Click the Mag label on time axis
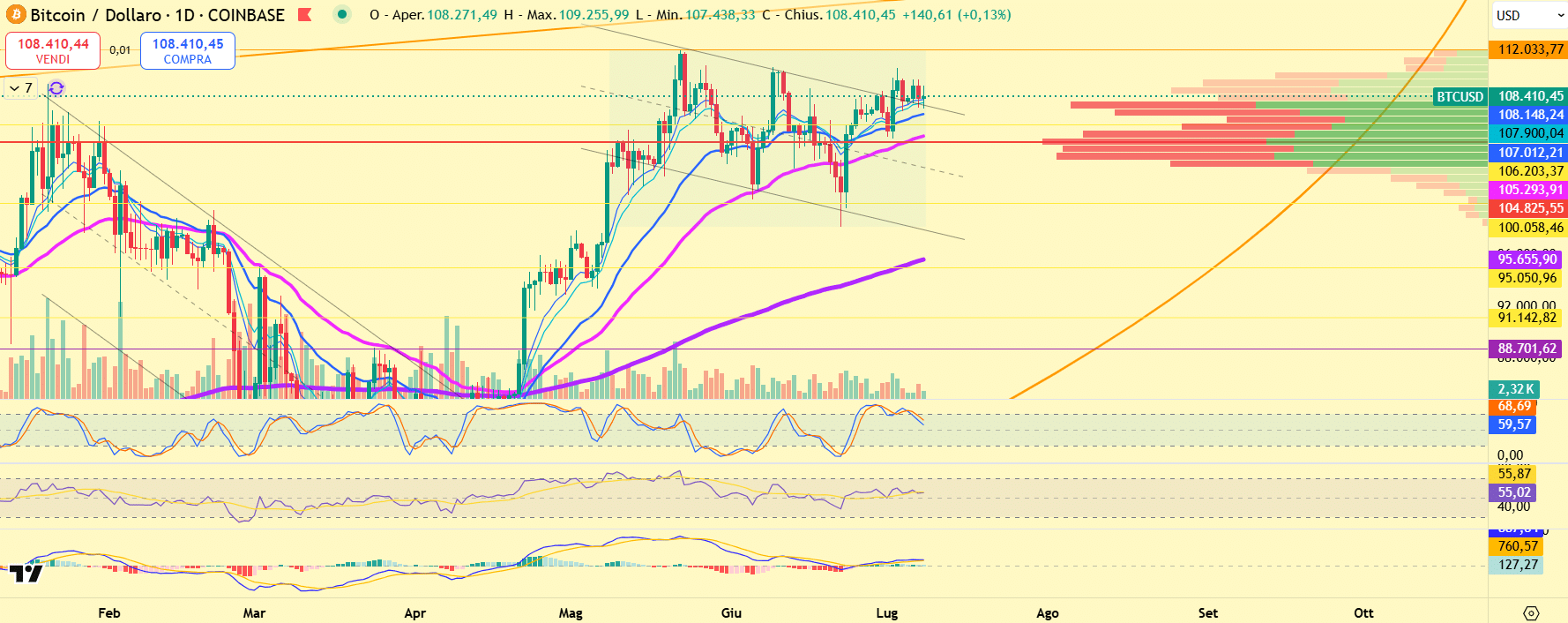This screenshot has height=623, width=1568. (571, 612)
